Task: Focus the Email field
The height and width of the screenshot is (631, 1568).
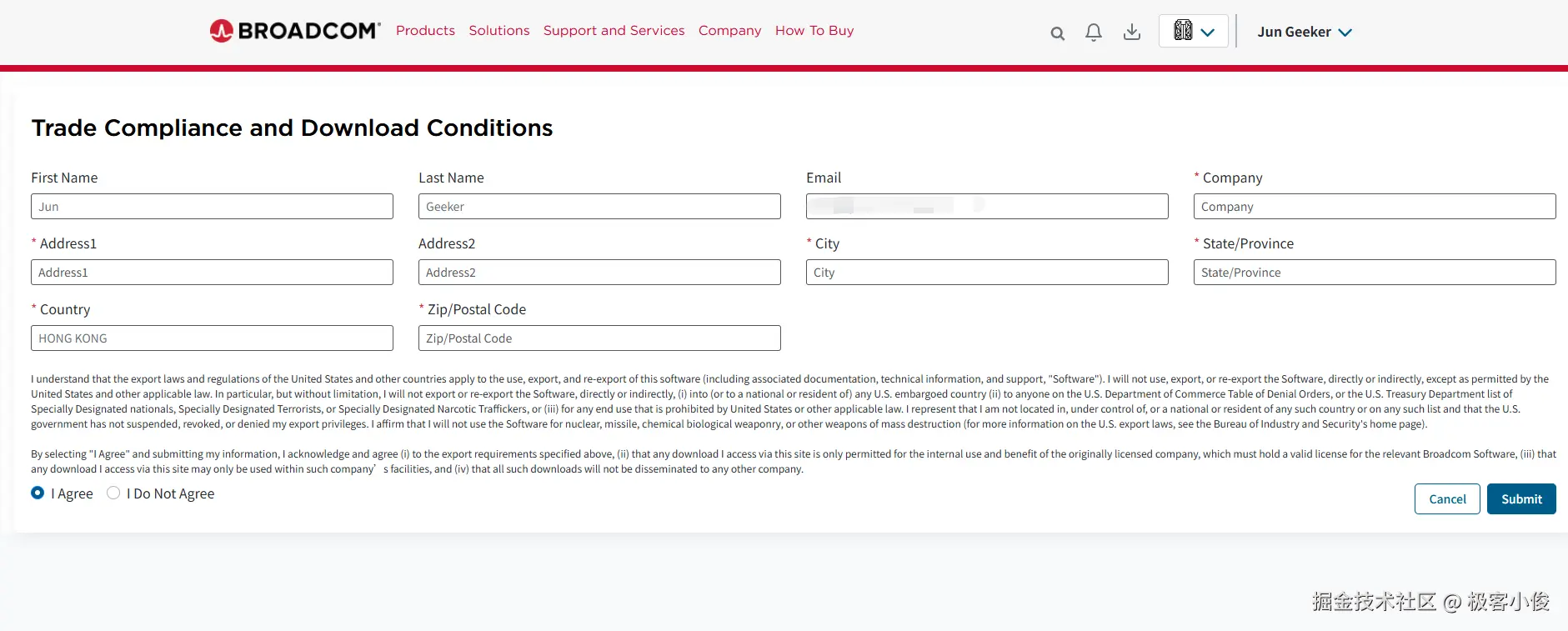Action: point(987,207)
